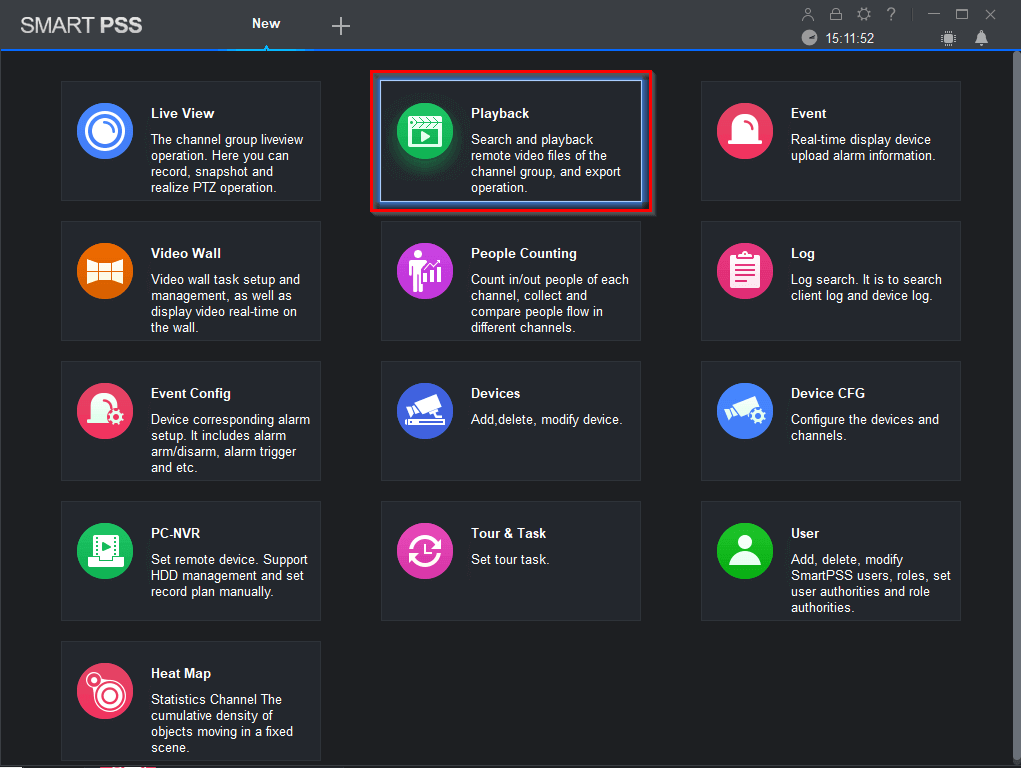Show alarm notifications via the bell icon
This screenshot has height=768, width=1021.
tap(981, 38)
